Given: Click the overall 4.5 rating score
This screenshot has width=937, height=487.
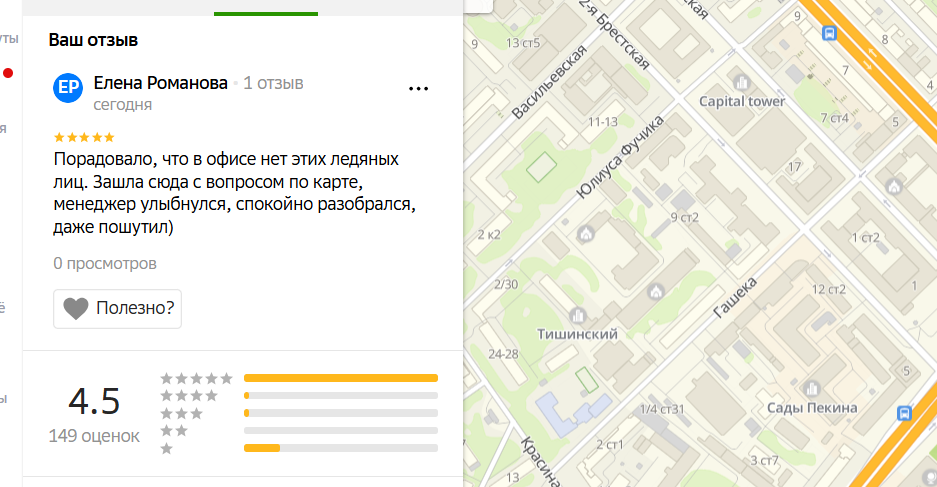Looking at the screenshot, I should (94, 401).
